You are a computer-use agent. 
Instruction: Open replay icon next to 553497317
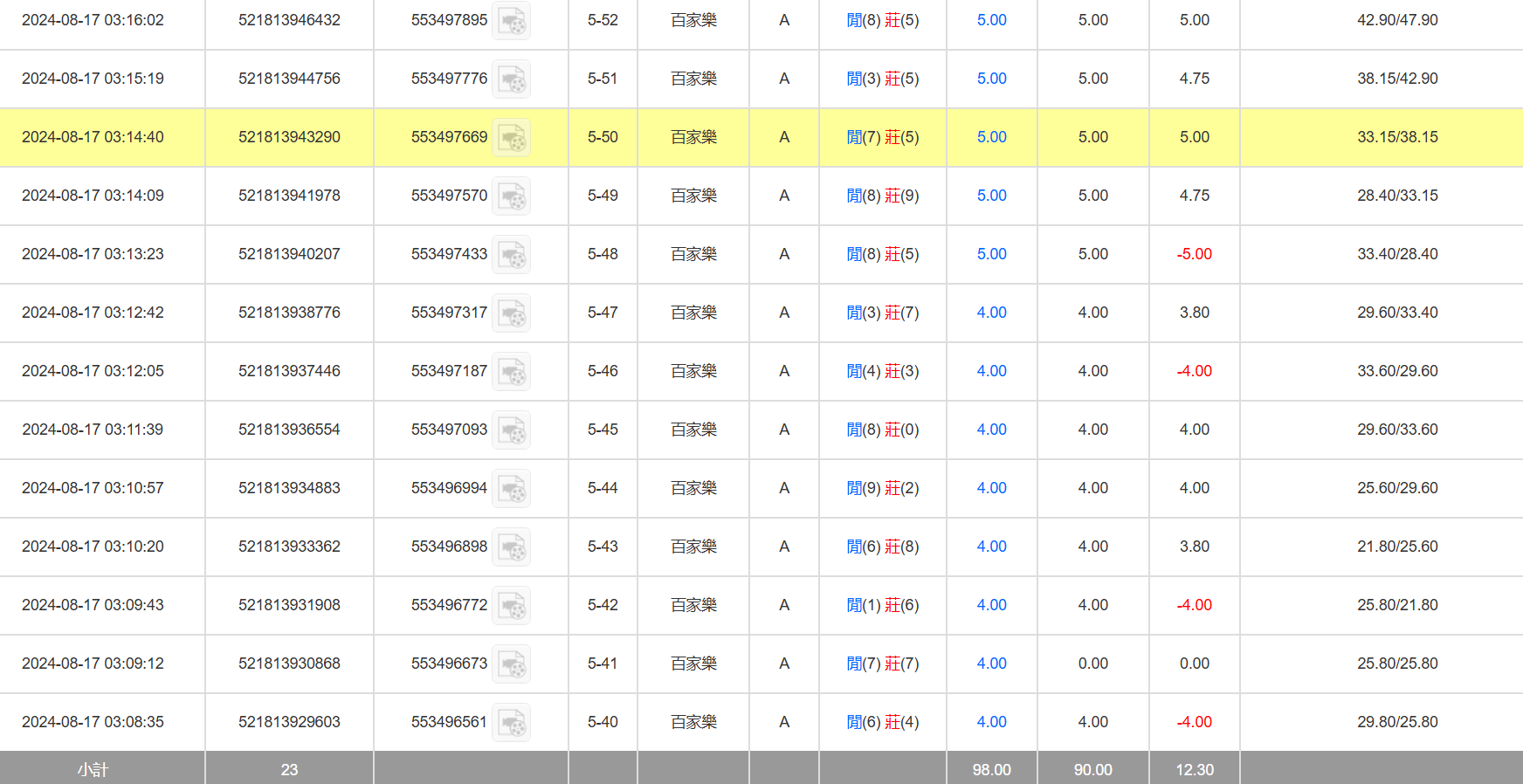point(511,313)
